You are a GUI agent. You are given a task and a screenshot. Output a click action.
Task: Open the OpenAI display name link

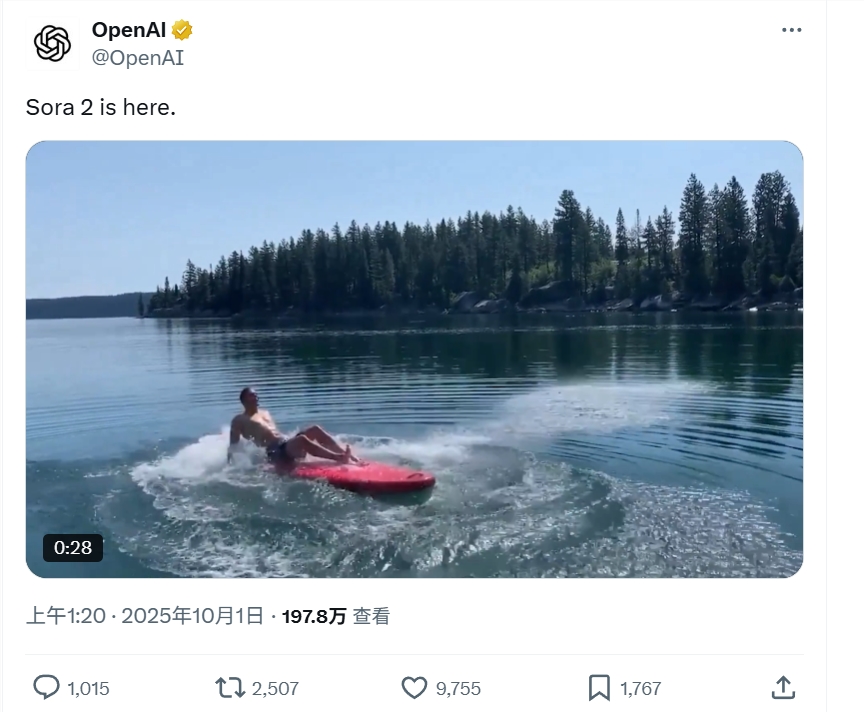[x=129, y=30]
